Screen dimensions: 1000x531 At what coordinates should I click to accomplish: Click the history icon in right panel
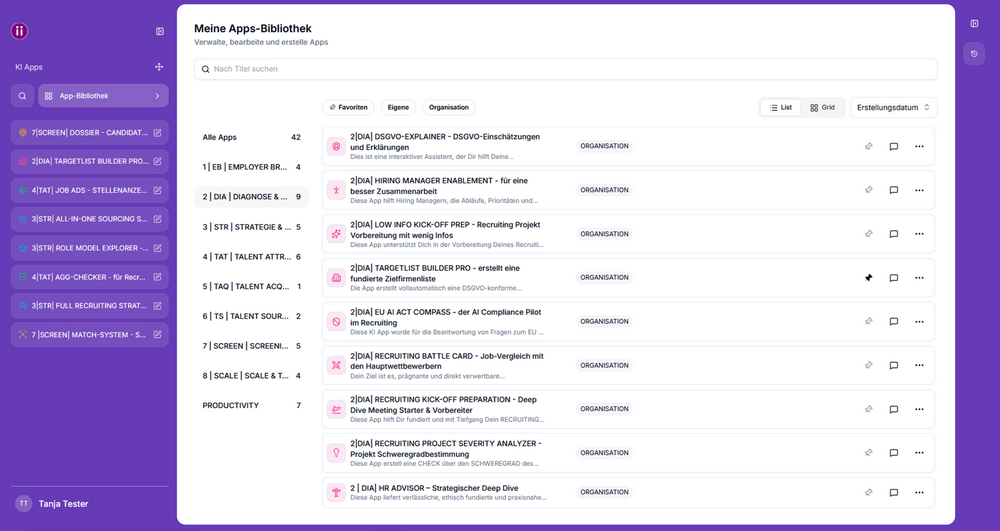click(974, 54)
